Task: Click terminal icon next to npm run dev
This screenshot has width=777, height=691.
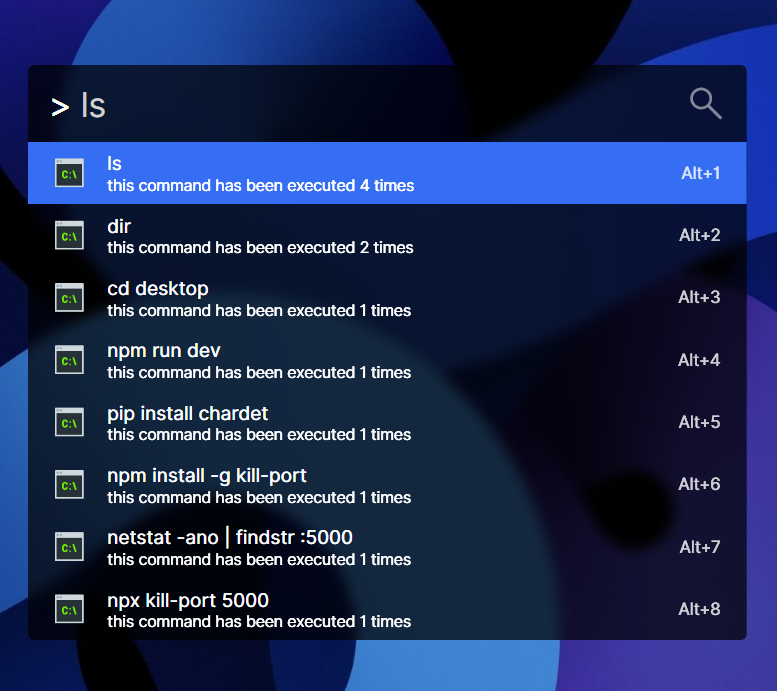Action: (x=69, y=360)
